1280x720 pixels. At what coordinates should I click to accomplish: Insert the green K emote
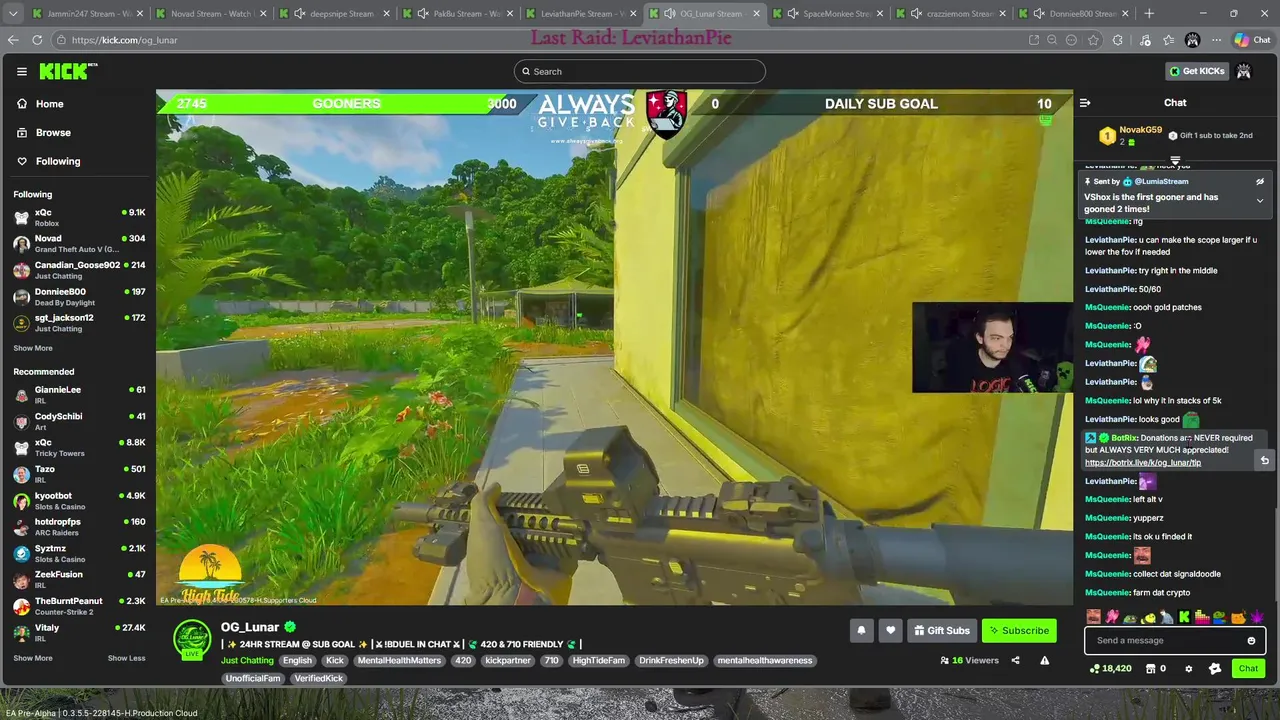1184,617
